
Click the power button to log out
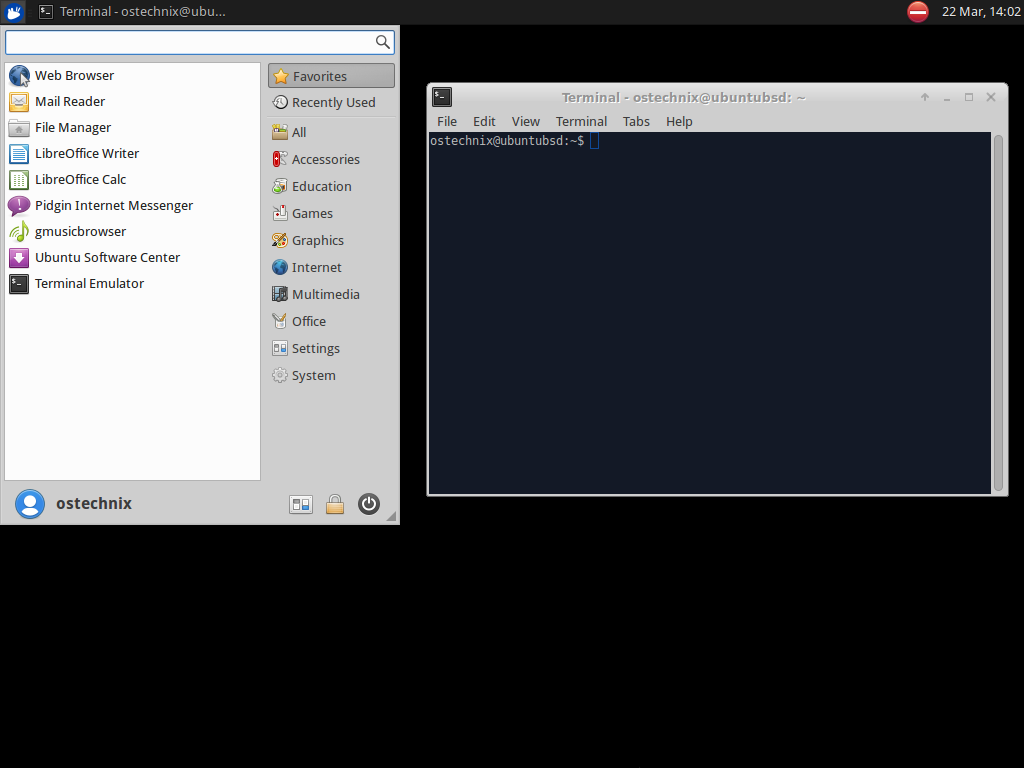click(x=369, y=504)
